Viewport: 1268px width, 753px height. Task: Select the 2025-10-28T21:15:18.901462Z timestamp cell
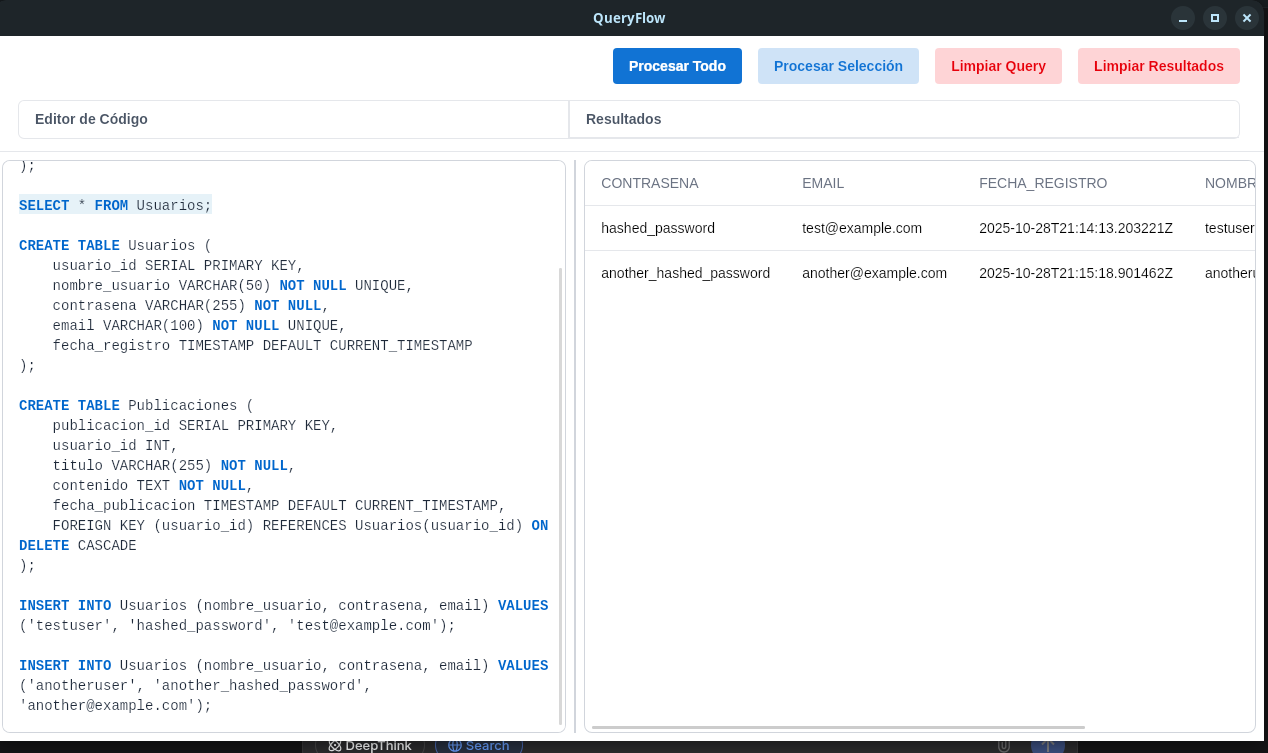(x=1076, y=273)
